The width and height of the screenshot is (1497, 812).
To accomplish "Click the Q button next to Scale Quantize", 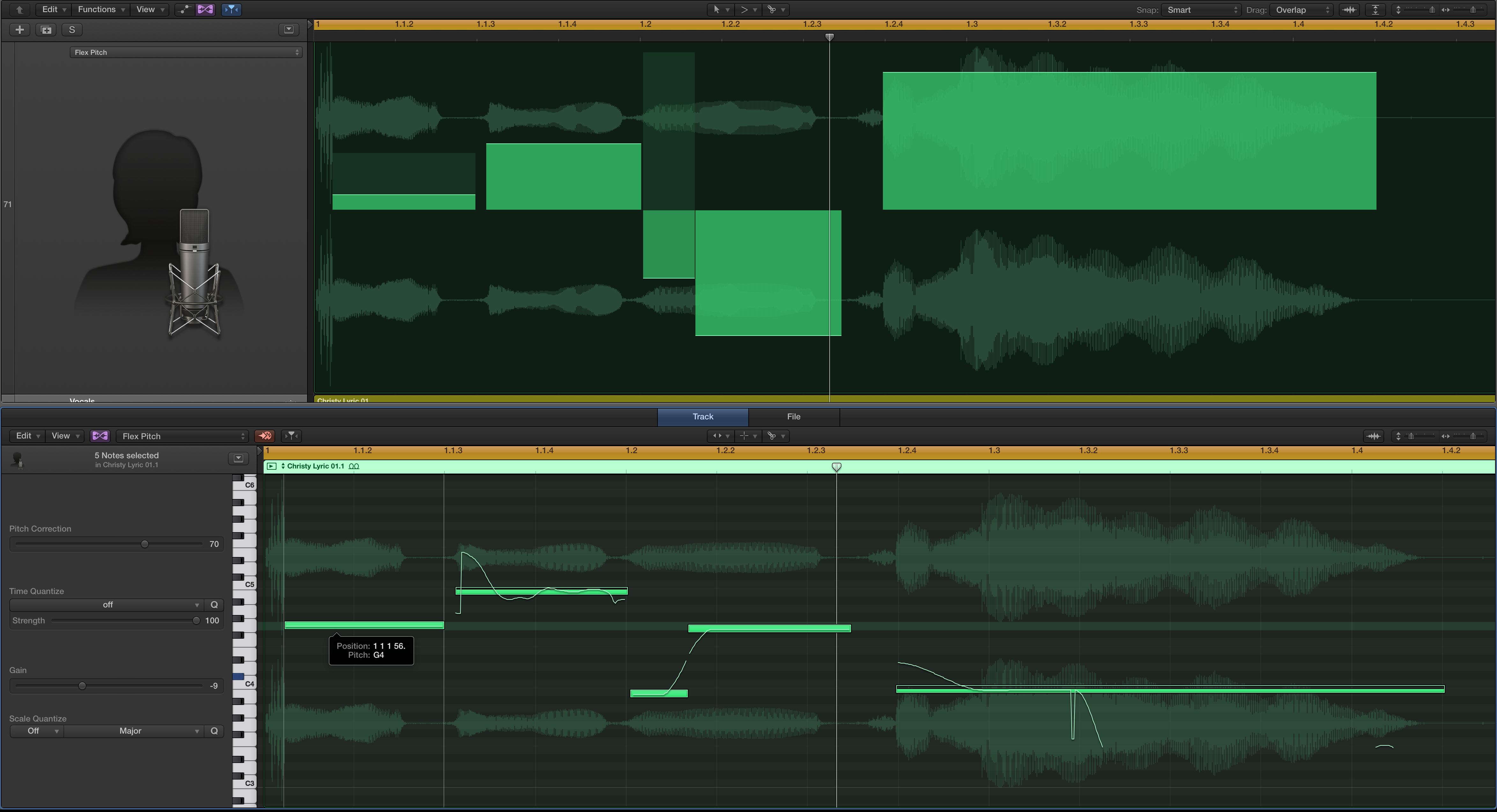I will point(214,731).
